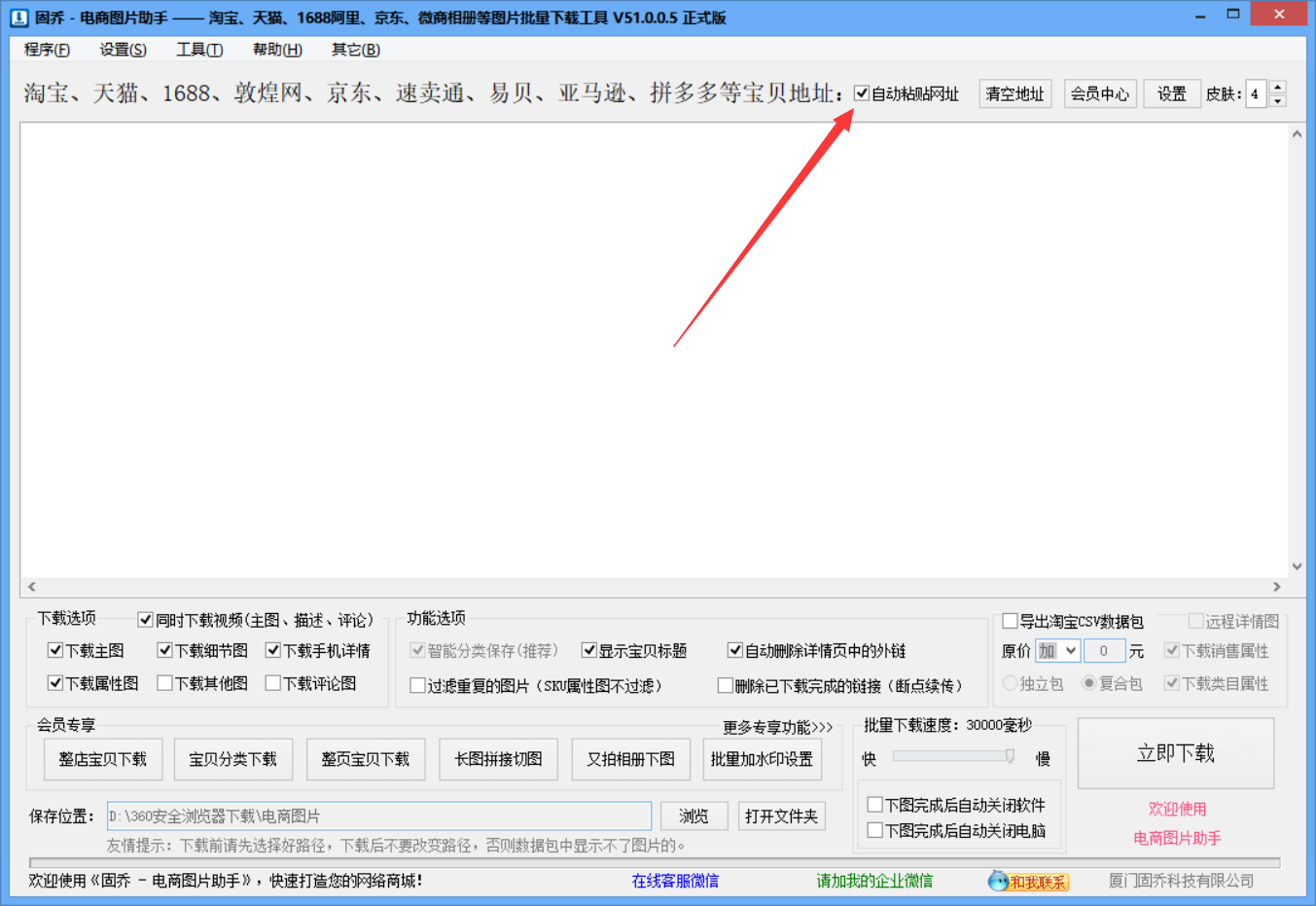Image resolution: width=1316 pixels, height=906 pixels.
Task: Toggle the 自动粘贴网址 checkbox
Action: (x=862, y=93)
